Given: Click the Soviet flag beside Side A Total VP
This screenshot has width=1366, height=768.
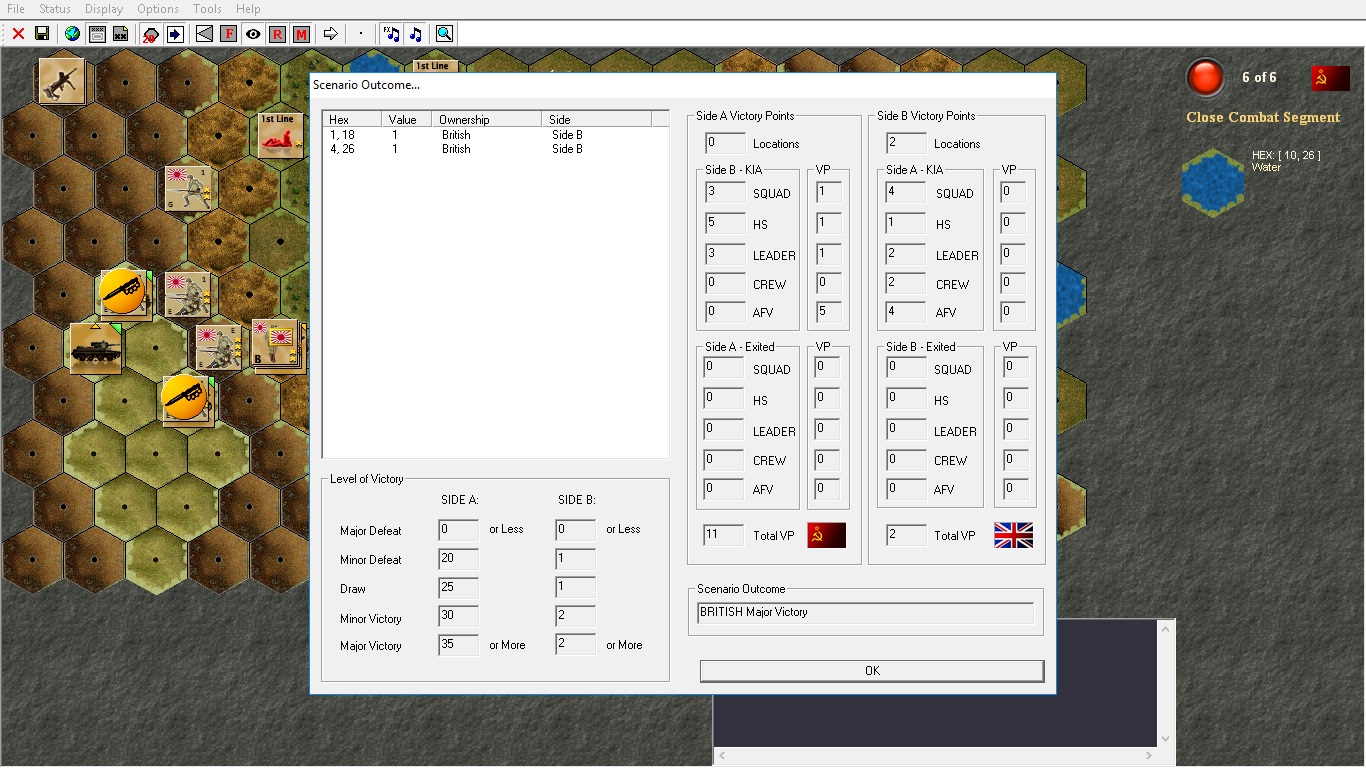Looking at the screenshot, I should tap(826, 535).
